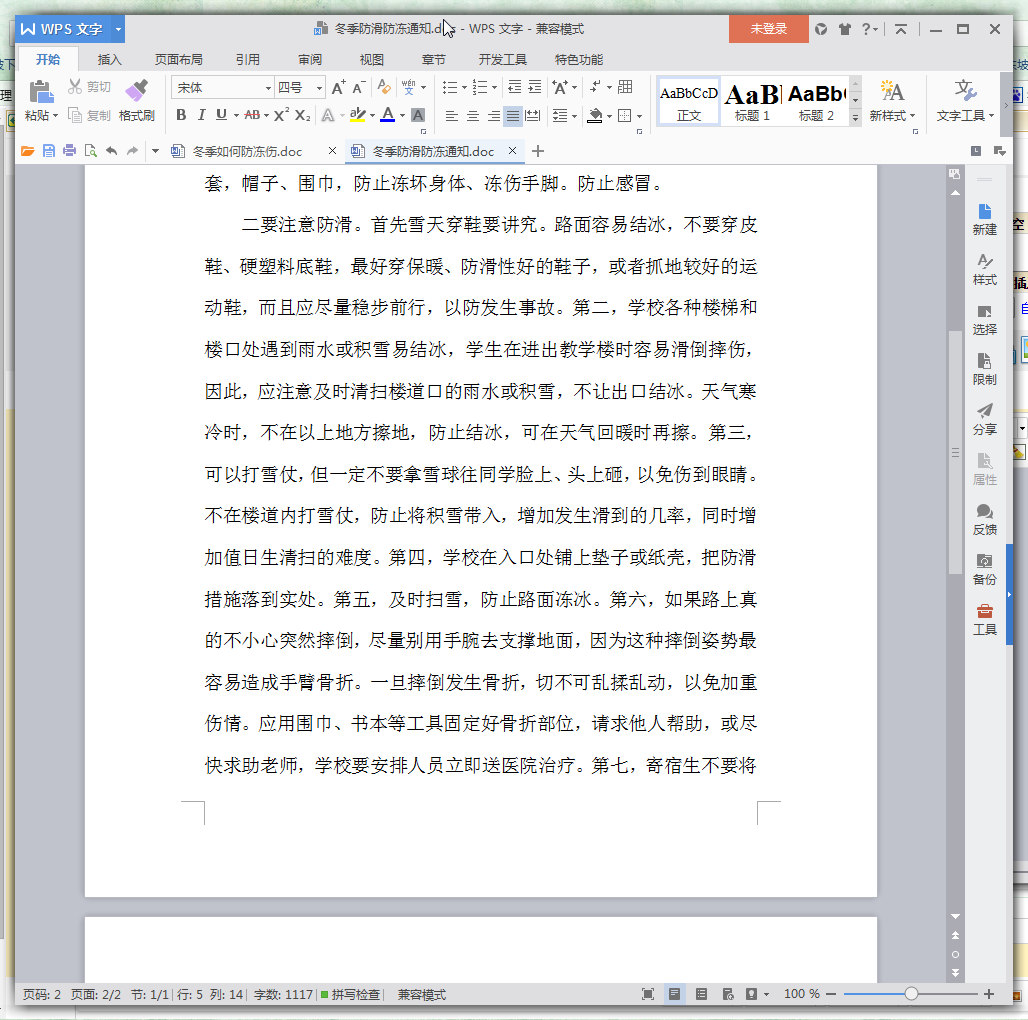Image resolution: width=1028 pixels, height=1020 pixels.
Task: Open the font size 四号 dropdown
Action: click(319, 88)
